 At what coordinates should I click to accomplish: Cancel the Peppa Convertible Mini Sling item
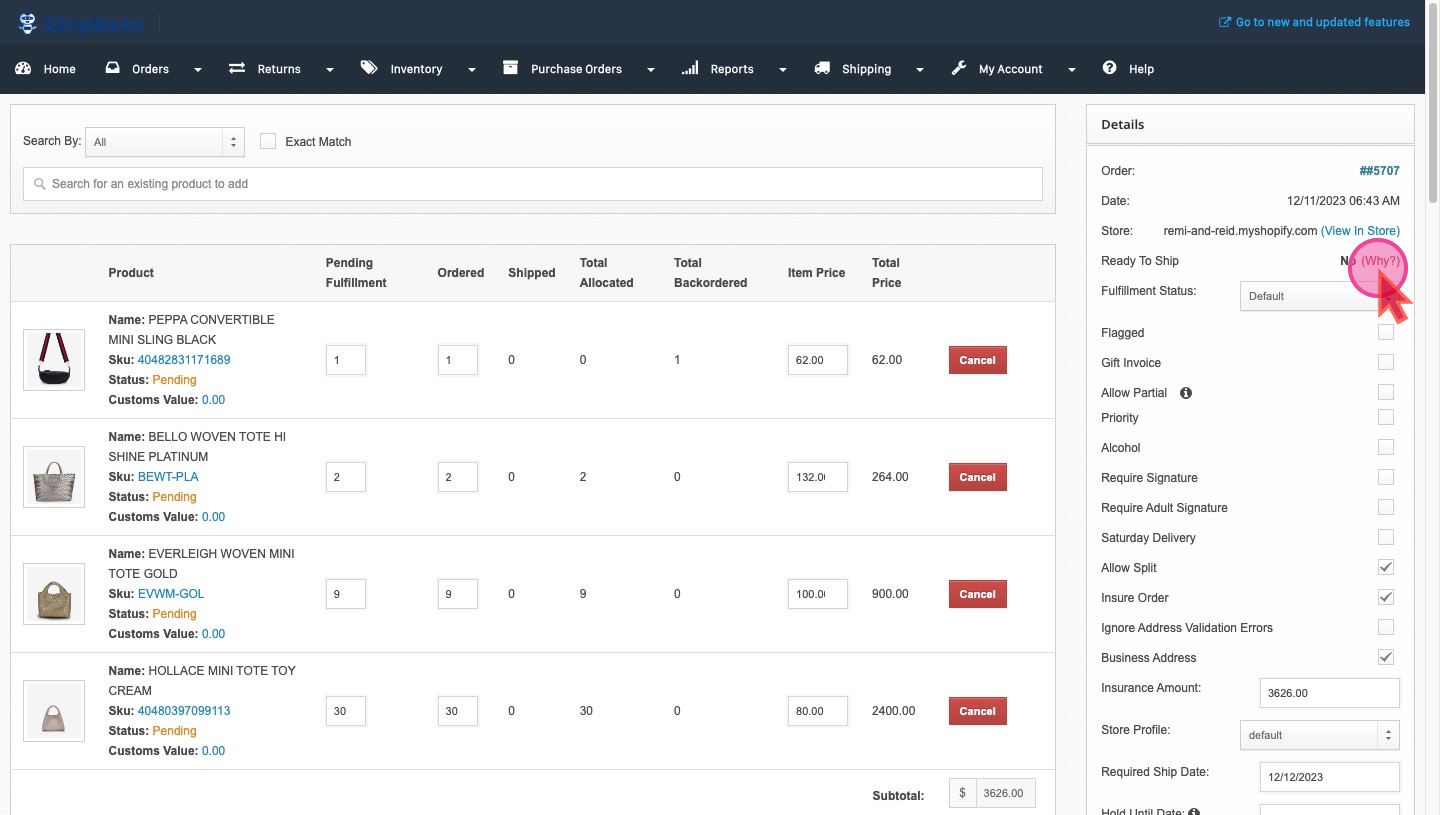(977, 360)
